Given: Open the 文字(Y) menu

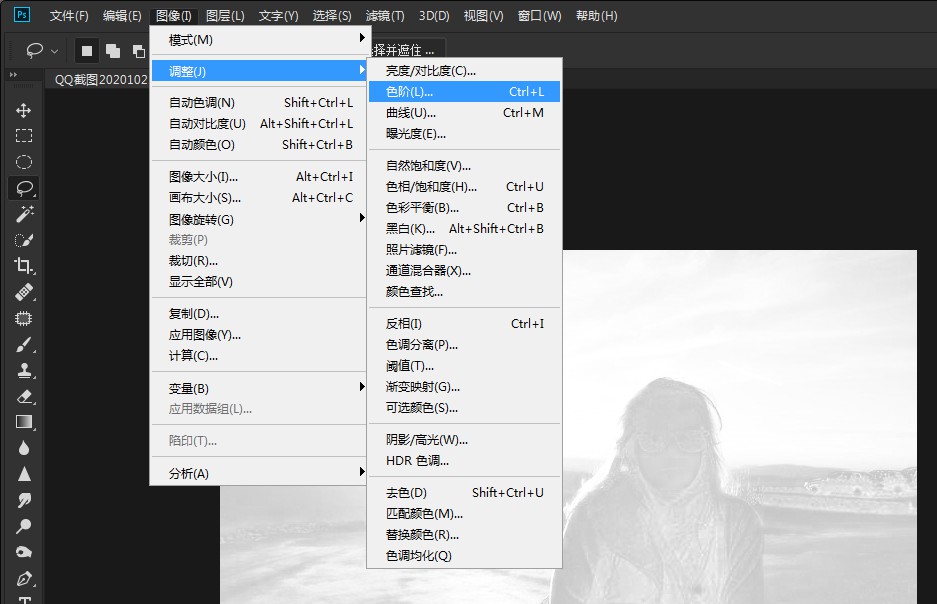Looking at the screenshot, I should tap(278, 16).
